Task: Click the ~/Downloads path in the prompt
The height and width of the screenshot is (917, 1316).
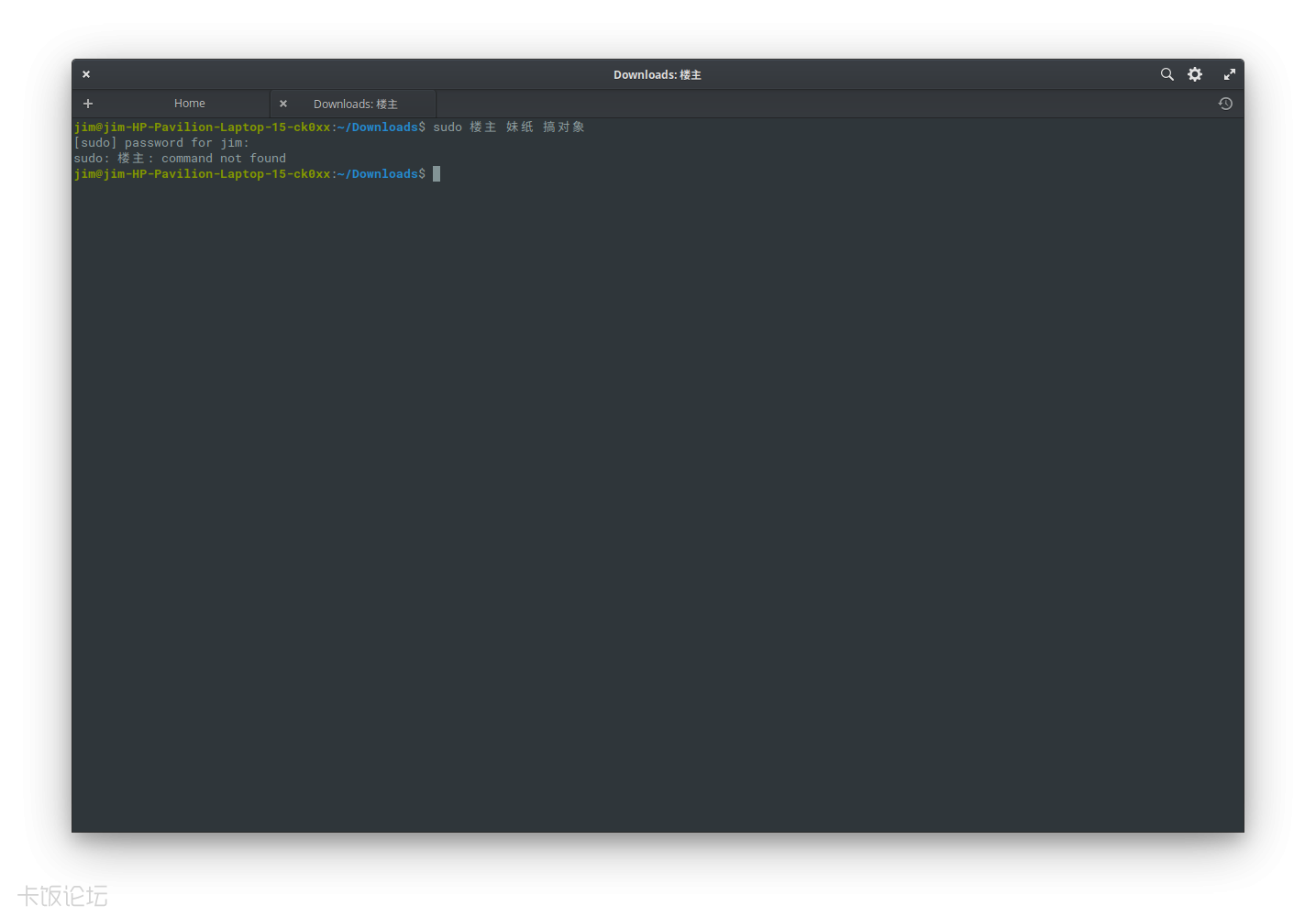Action: [380, 127]
